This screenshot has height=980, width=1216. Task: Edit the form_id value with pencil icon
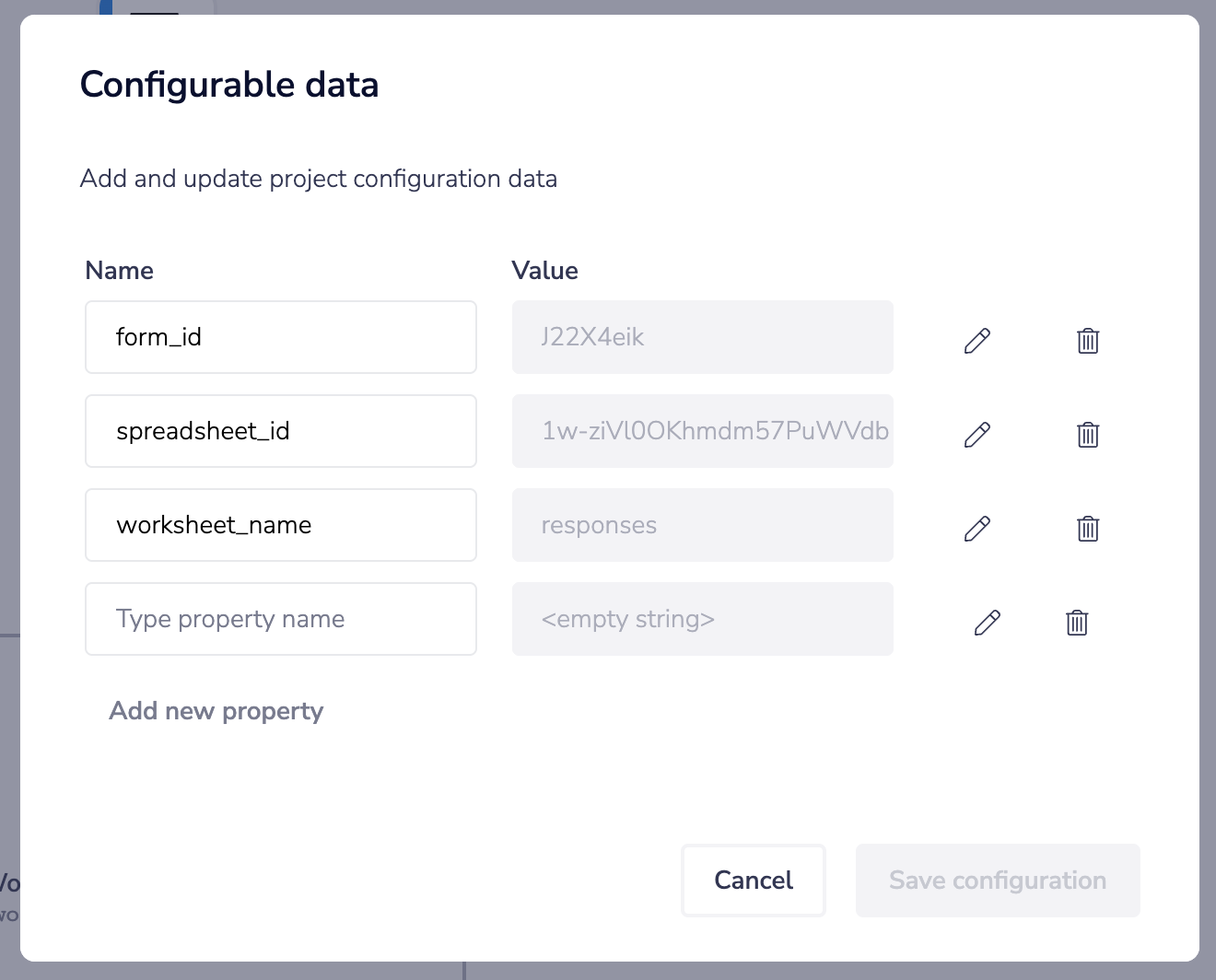(976, 341)
